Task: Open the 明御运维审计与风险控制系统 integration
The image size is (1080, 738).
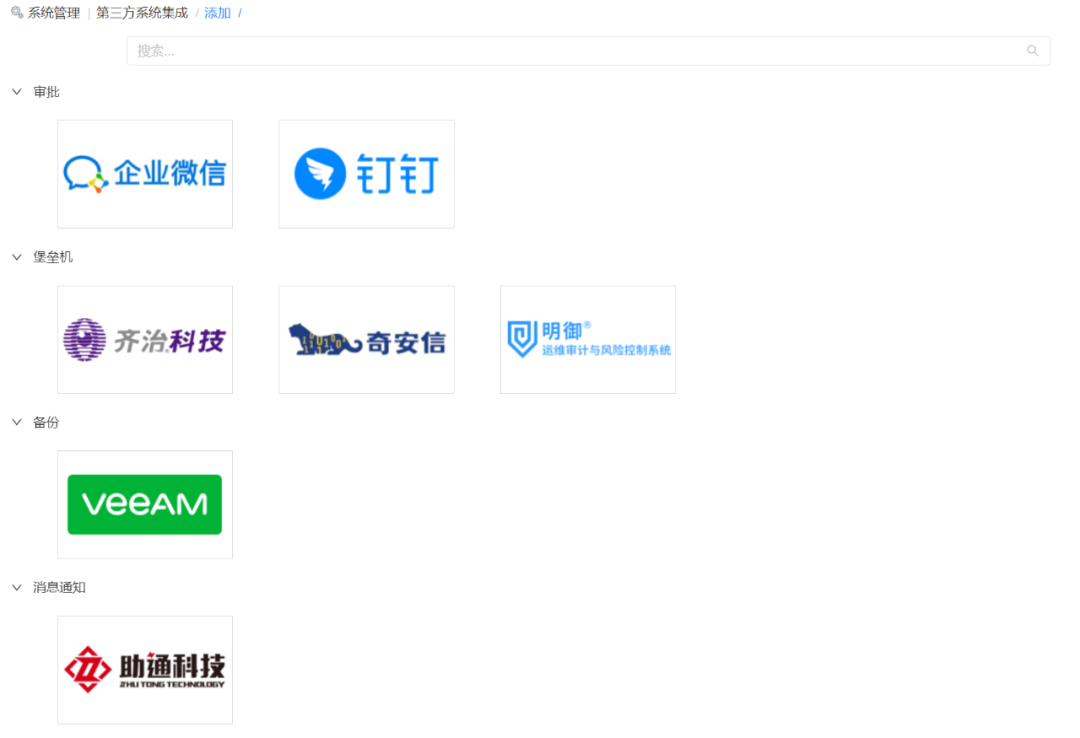Action: click(x=587, y=339)
